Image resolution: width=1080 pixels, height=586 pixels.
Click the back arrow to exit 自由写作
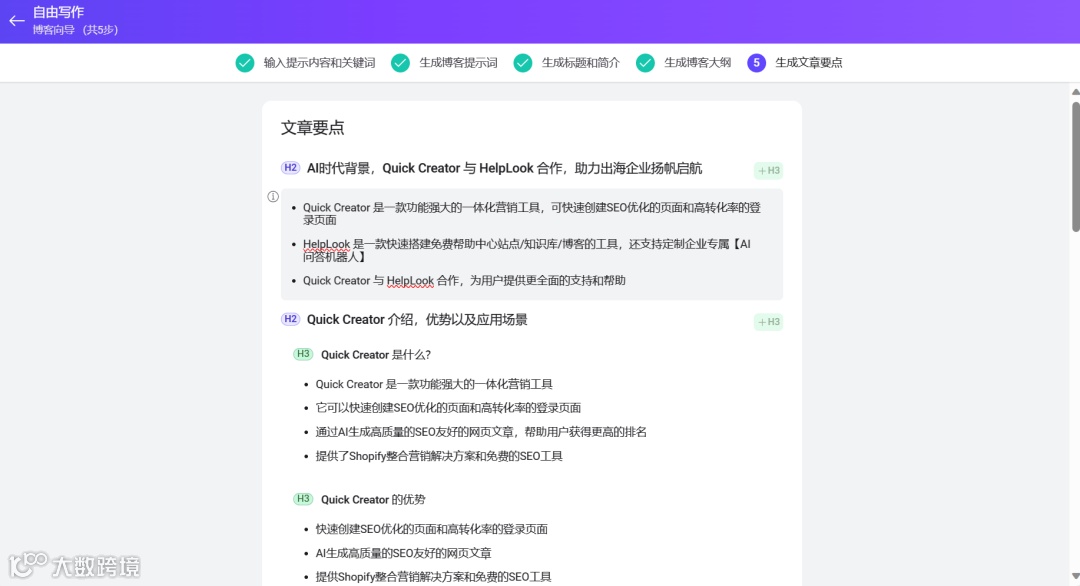(16, 21)
